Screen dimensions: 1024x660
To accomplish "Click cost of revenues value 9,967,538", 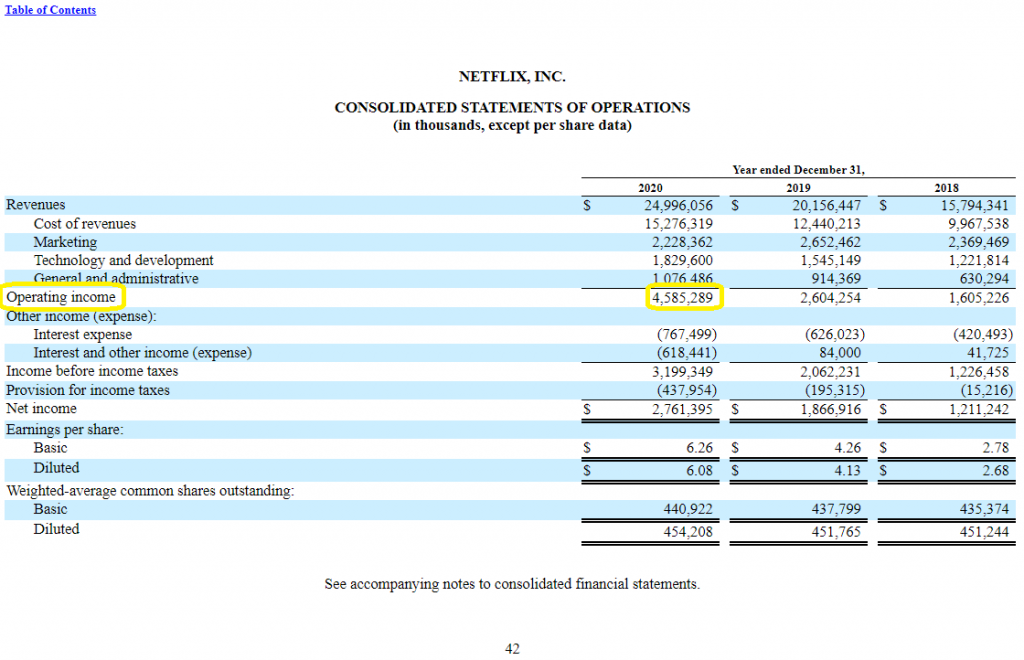I will (979, 224).
